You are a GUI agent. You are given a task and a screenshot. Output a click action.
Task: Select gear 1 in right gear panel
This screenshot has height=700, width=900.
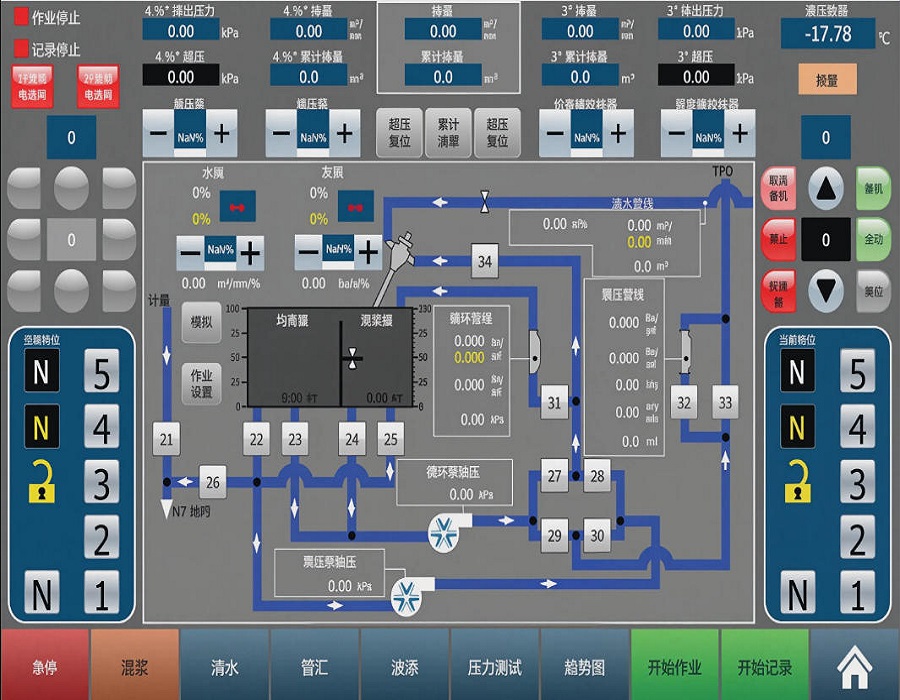(858, 593)
